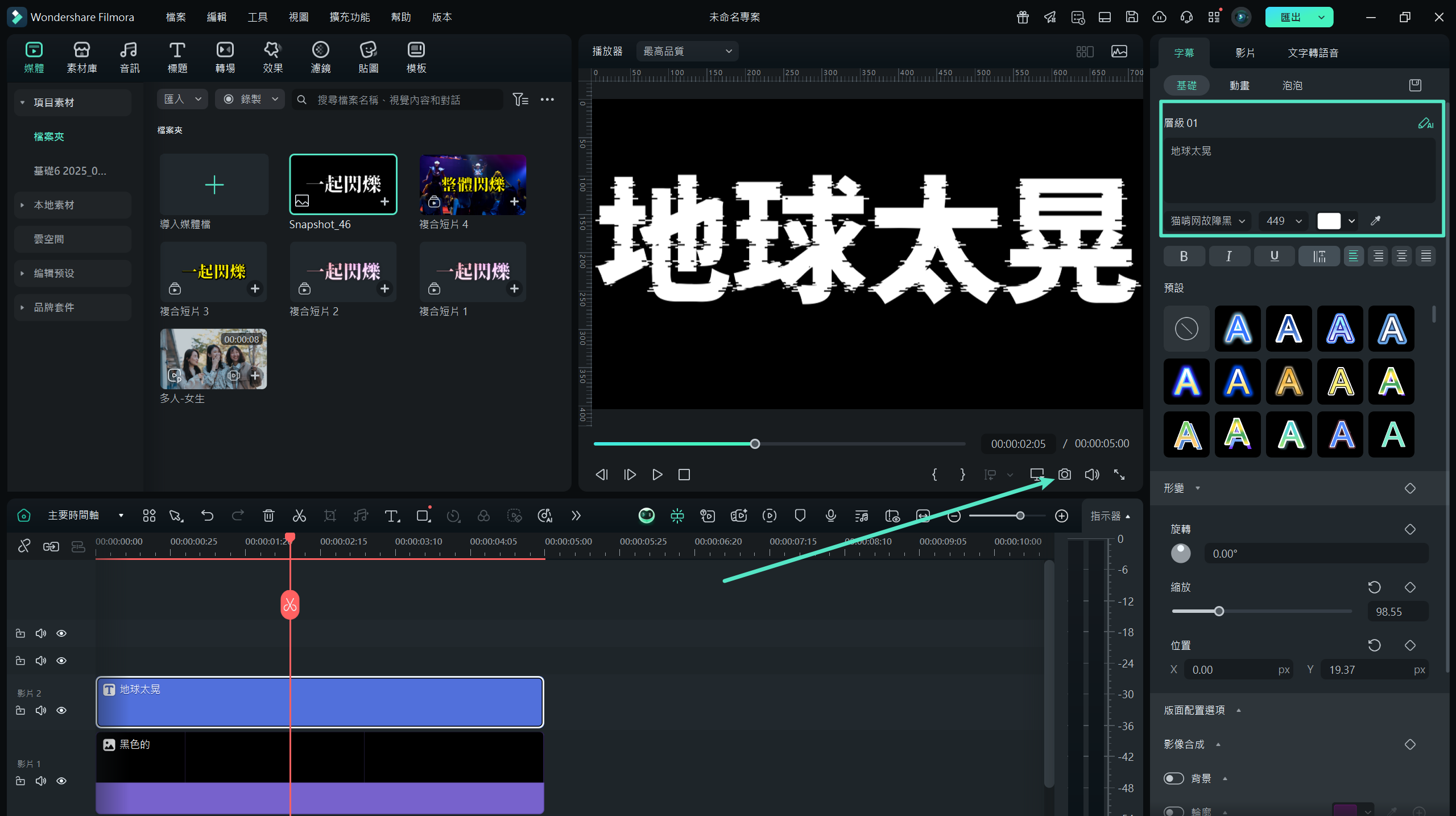This screenshot has width=1456, height=816.
Task: Switch to the 動畫 animation tab
Action: pos(1239,85)
